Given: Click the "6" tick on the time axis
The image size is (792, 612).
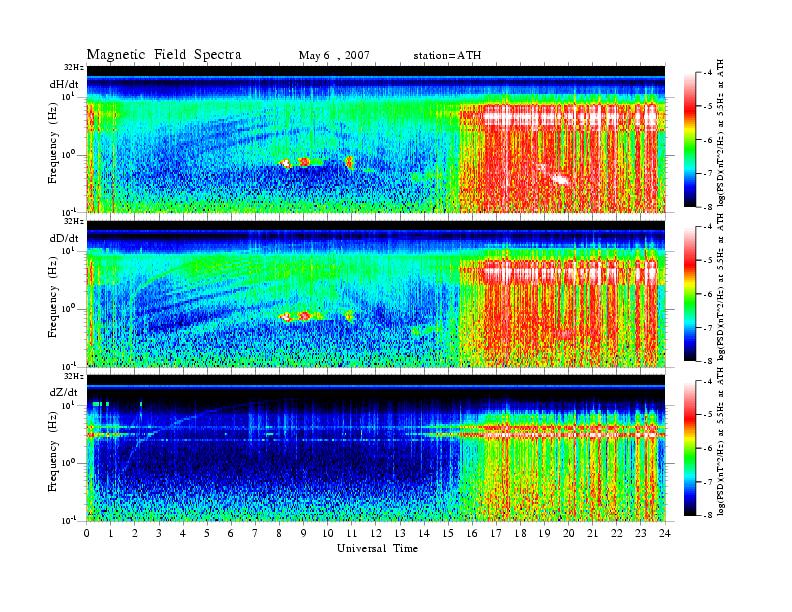Looking at the screenshot, I should click(231, 534).
